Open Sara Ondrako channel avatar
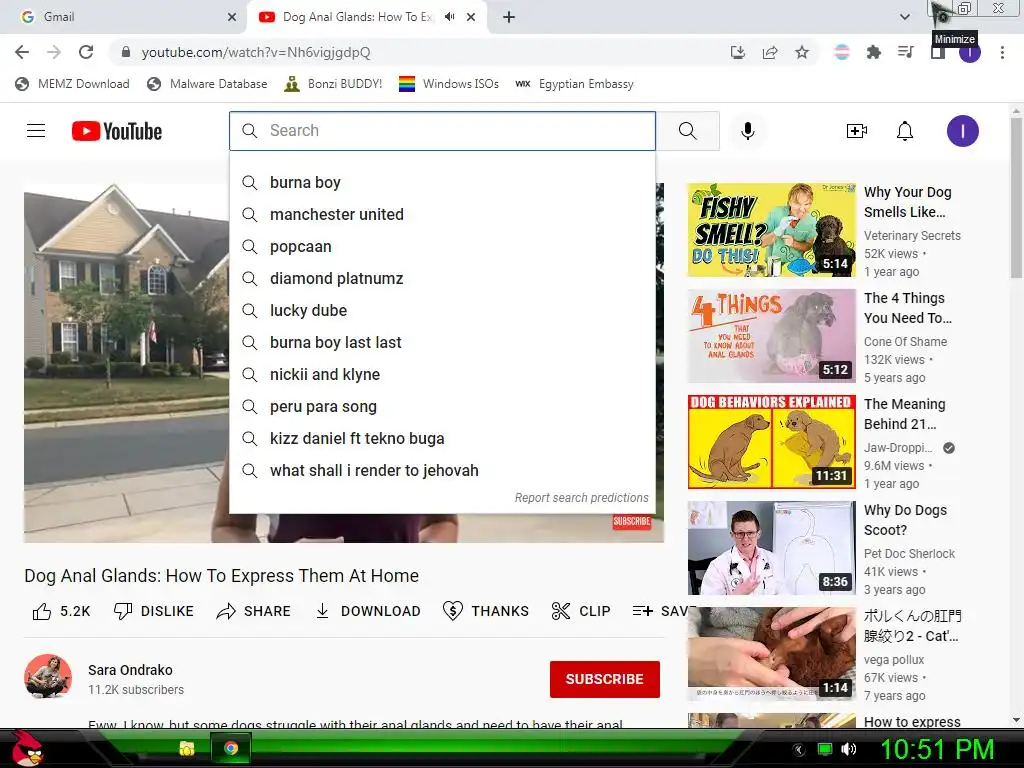The height and width of the screenshot is (768, 1024). [48, 677]
